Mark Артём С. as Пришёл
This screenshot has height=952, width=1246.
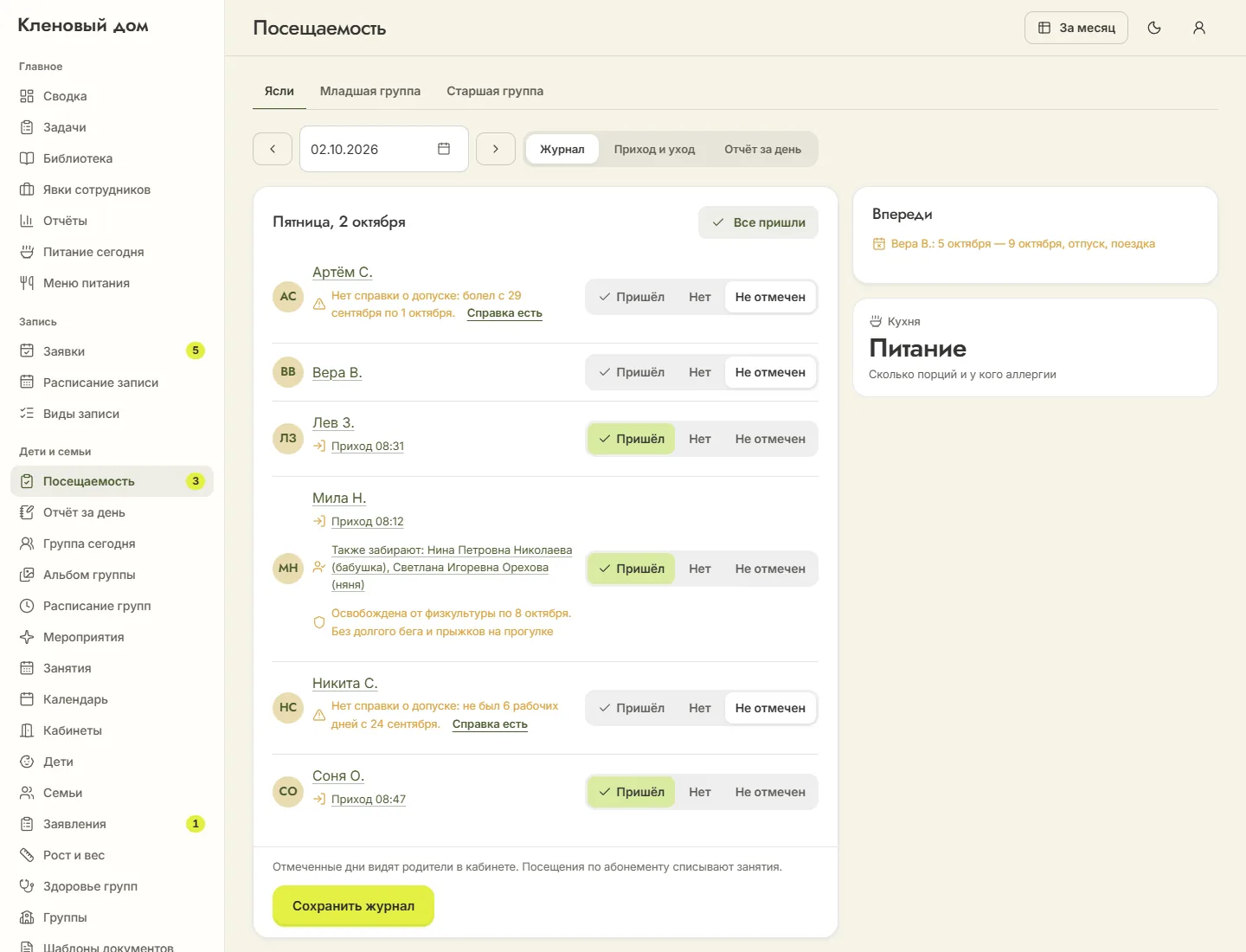tap(632, 297)
